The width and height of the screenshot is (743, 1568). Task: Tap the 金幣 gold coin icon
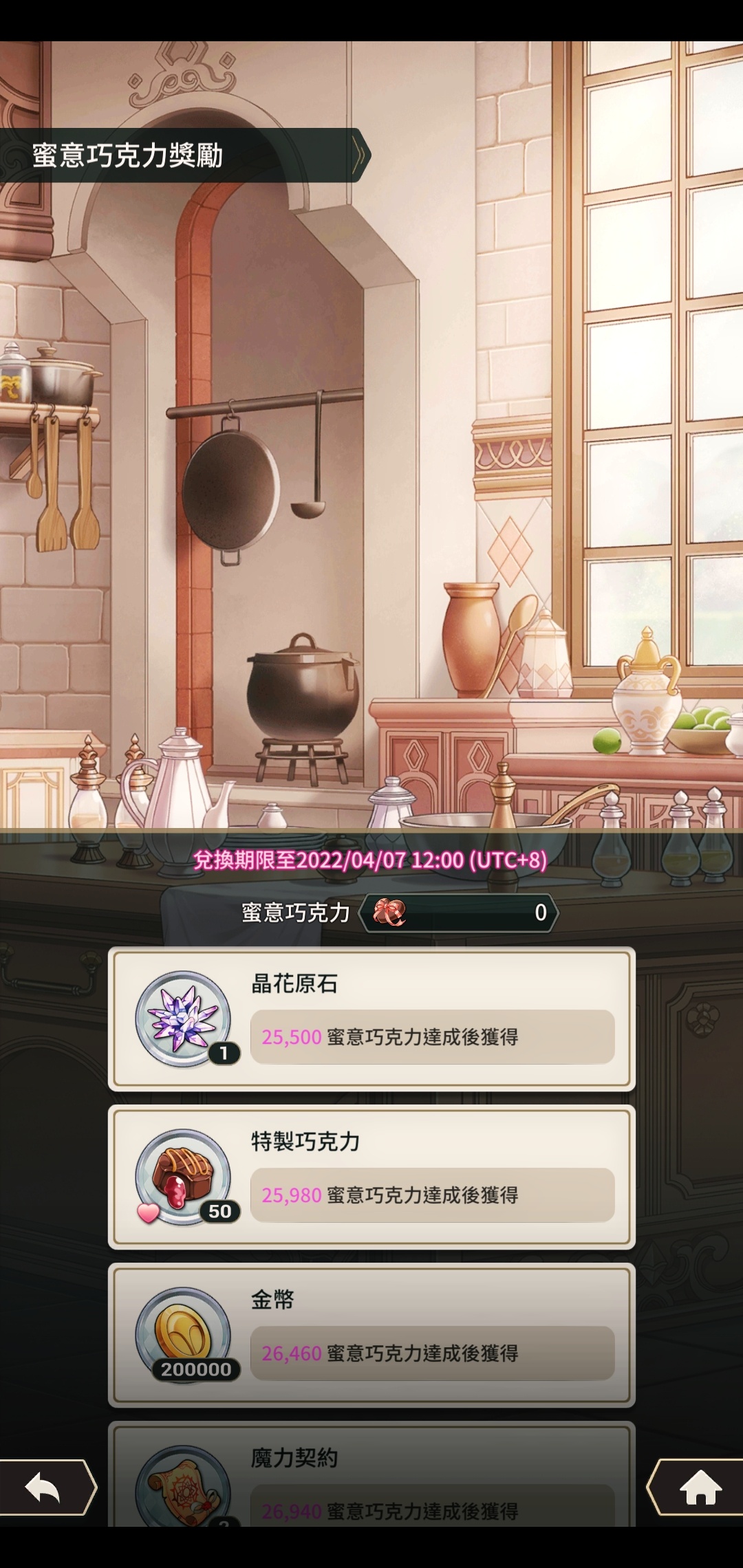[183, 1335]
